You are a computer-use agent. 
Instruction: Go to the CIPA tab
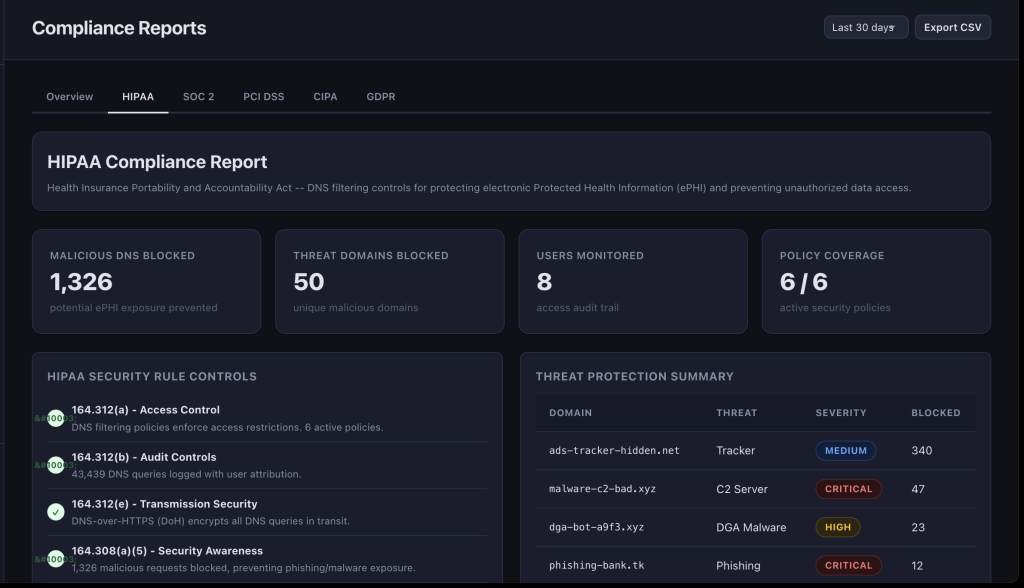325,97
